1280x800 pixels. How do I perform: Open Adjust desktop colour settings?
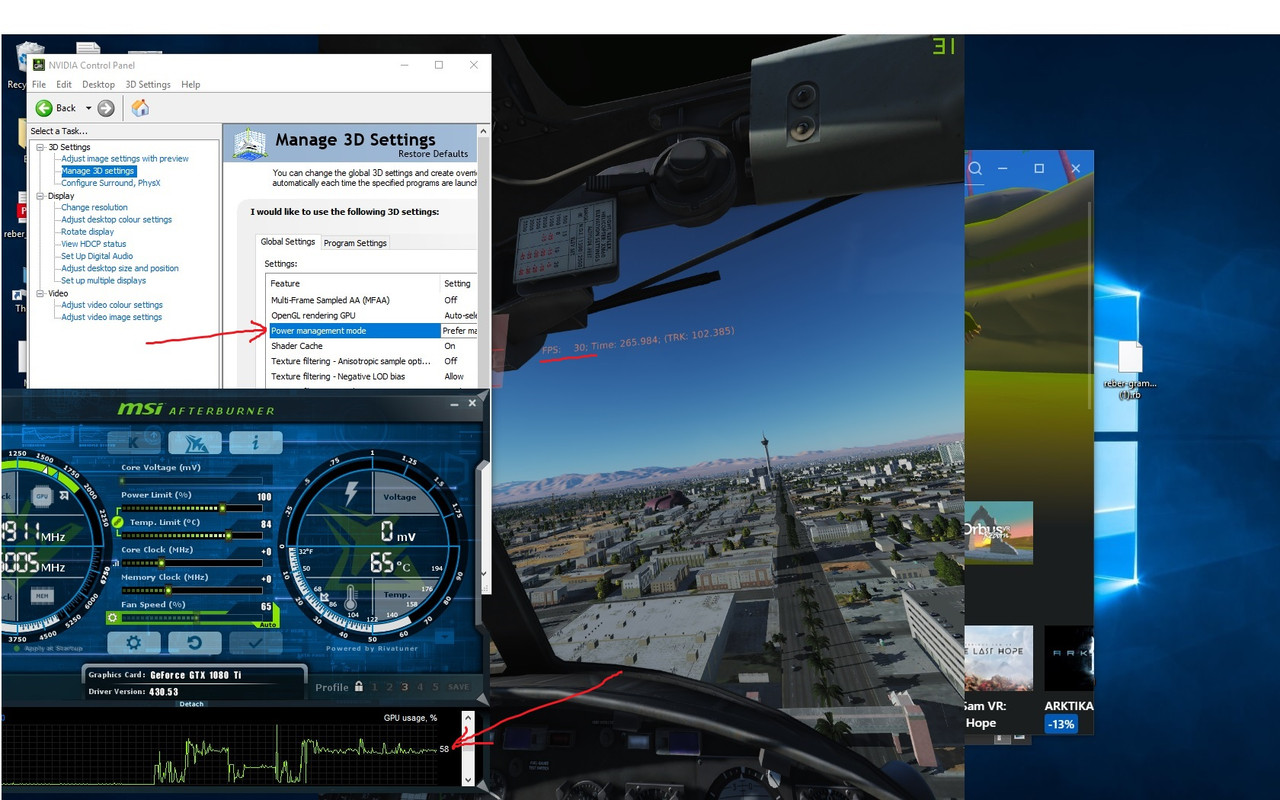click(x=116, y=220)
